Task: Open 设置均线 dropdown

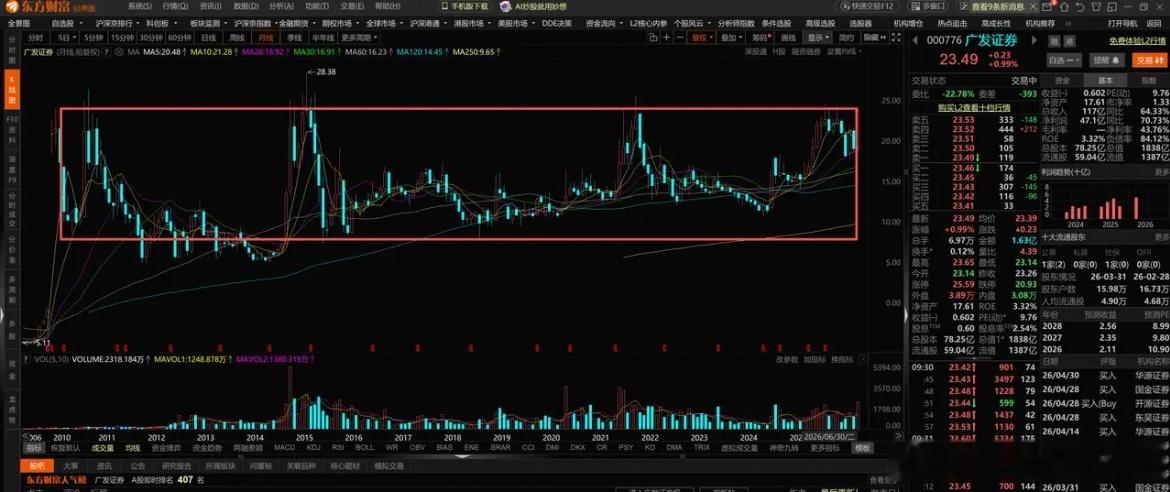Action: point(844,52)
